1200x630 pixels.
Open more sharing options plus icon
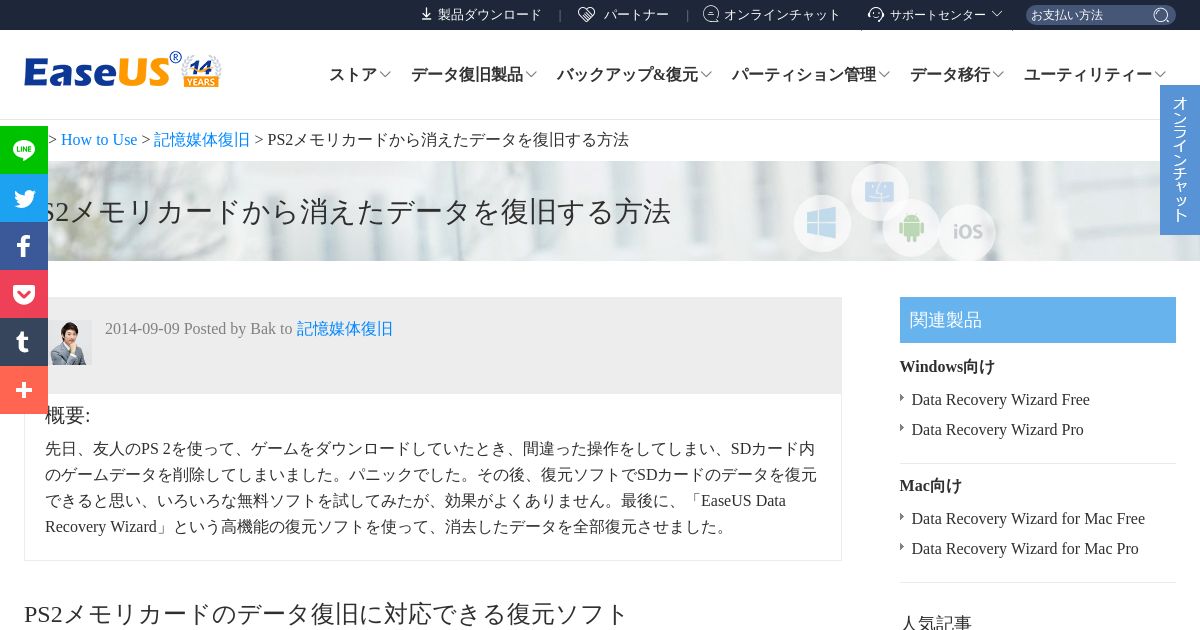(x=24, y=390)
